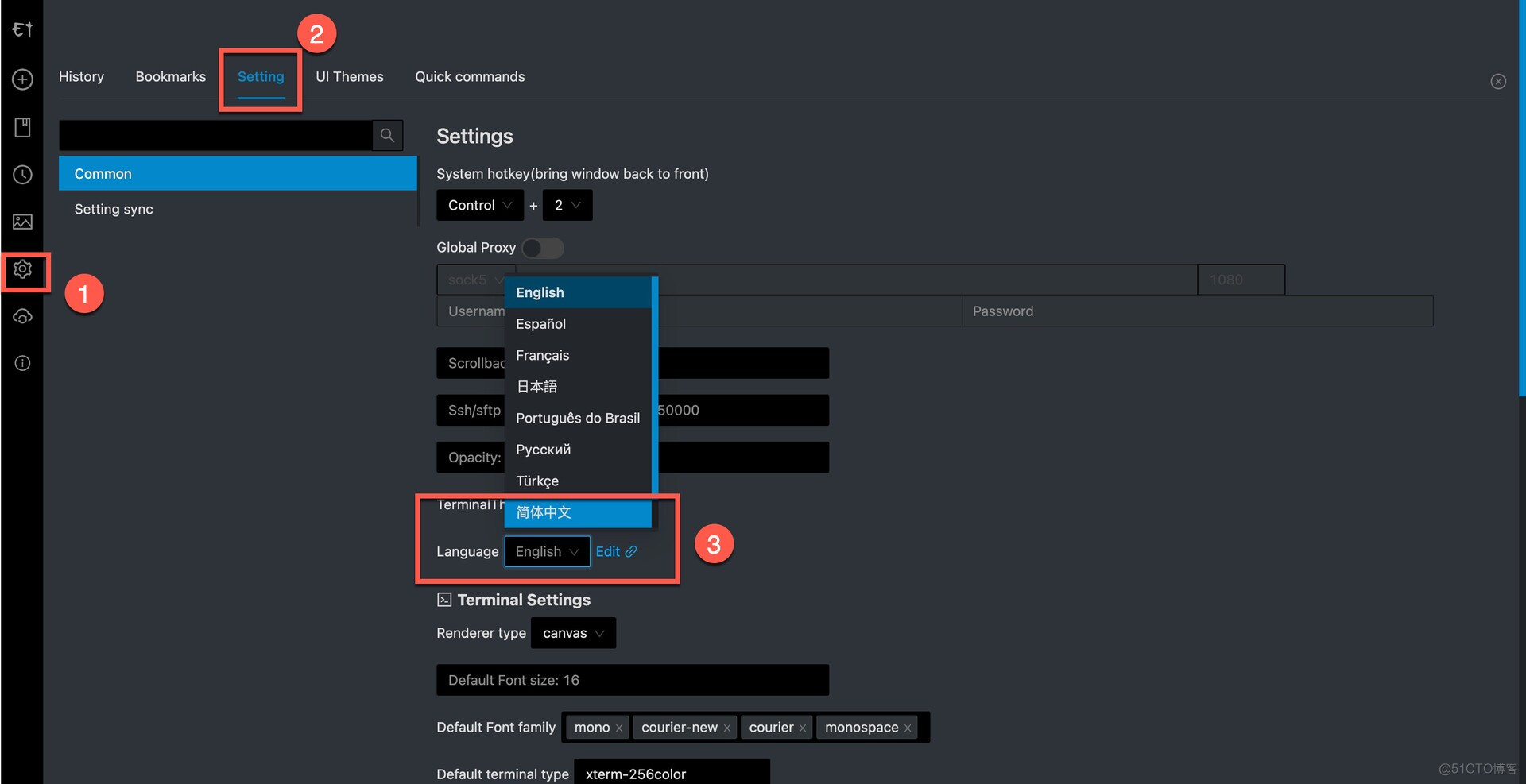1526x784 pixels.
Task: Open settings gear sidebar icon
Action: pyautogui.click(x=22, y=269)
